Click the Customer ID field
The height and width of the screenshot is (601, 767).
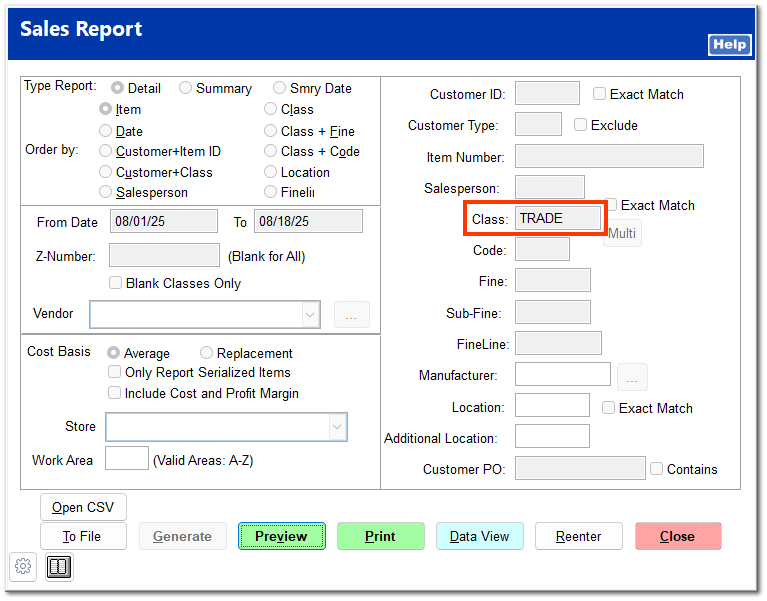point(547,93)
